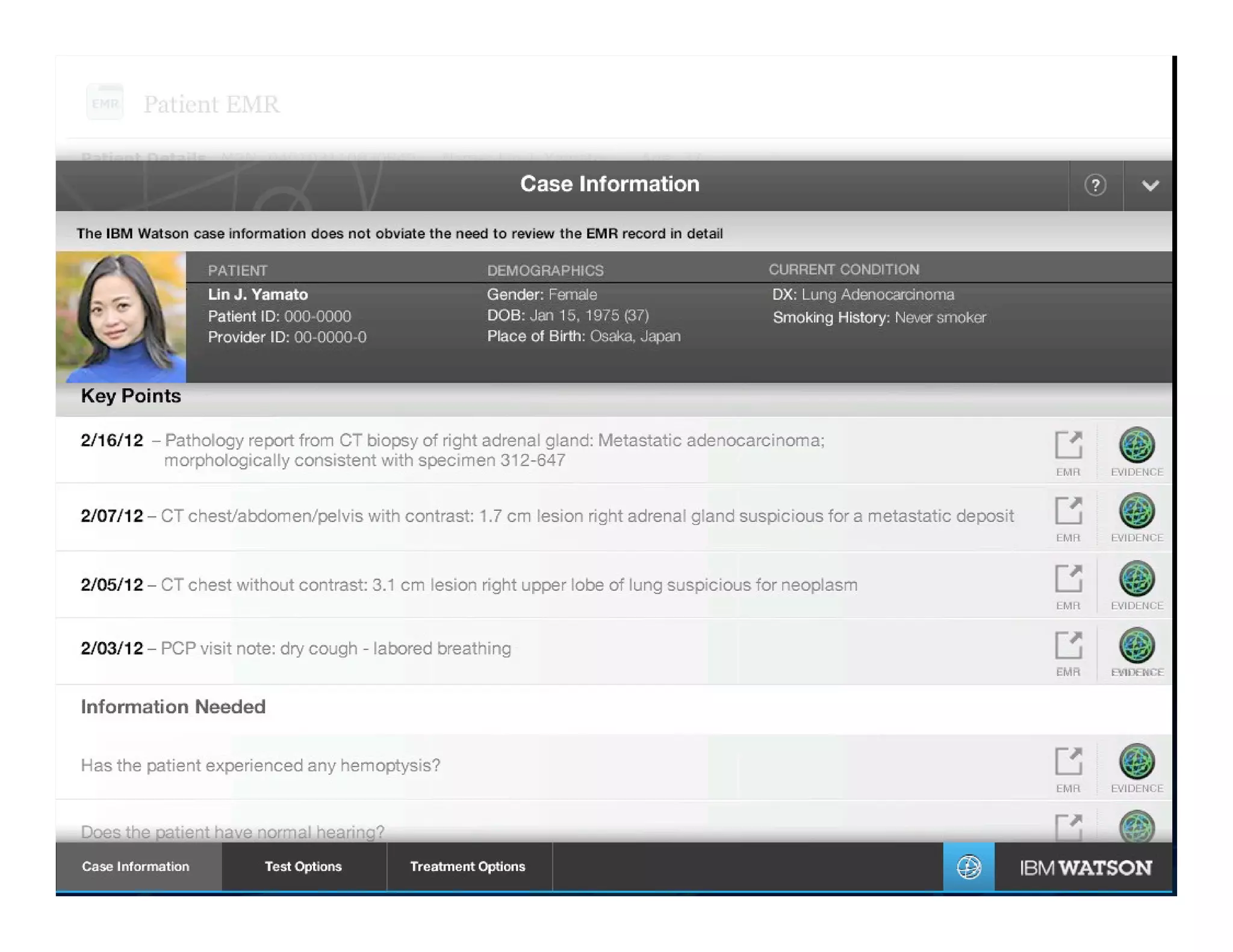Switch to the Test Options tab
Image resolution: width=1233 pixels, height=952 pixels.
303,867
